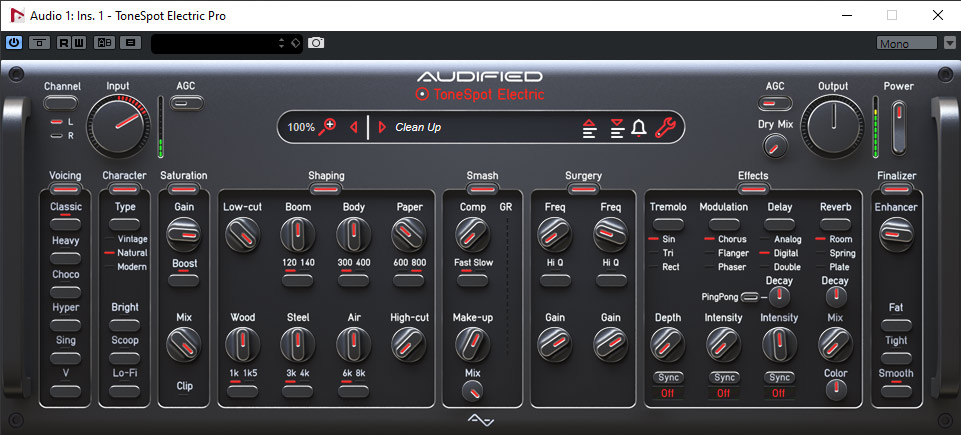This screenshot has width=961, height=435.
Task: Enable the input AGC switch
Action: pyautogui.click(x=186, y=102)
